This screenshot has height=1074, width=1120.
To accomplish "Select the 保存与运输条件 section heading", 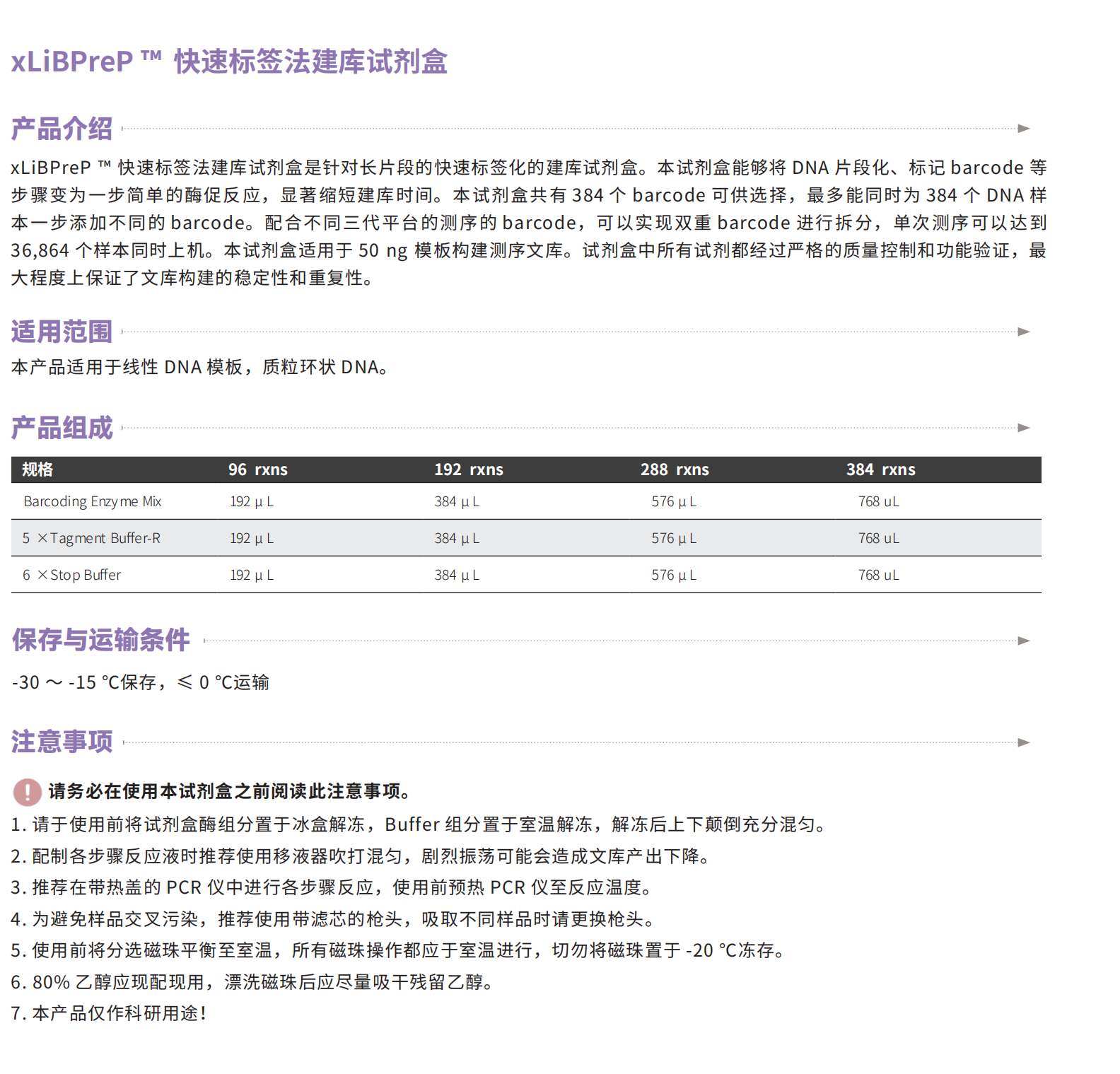I will (x=100, y=640).
